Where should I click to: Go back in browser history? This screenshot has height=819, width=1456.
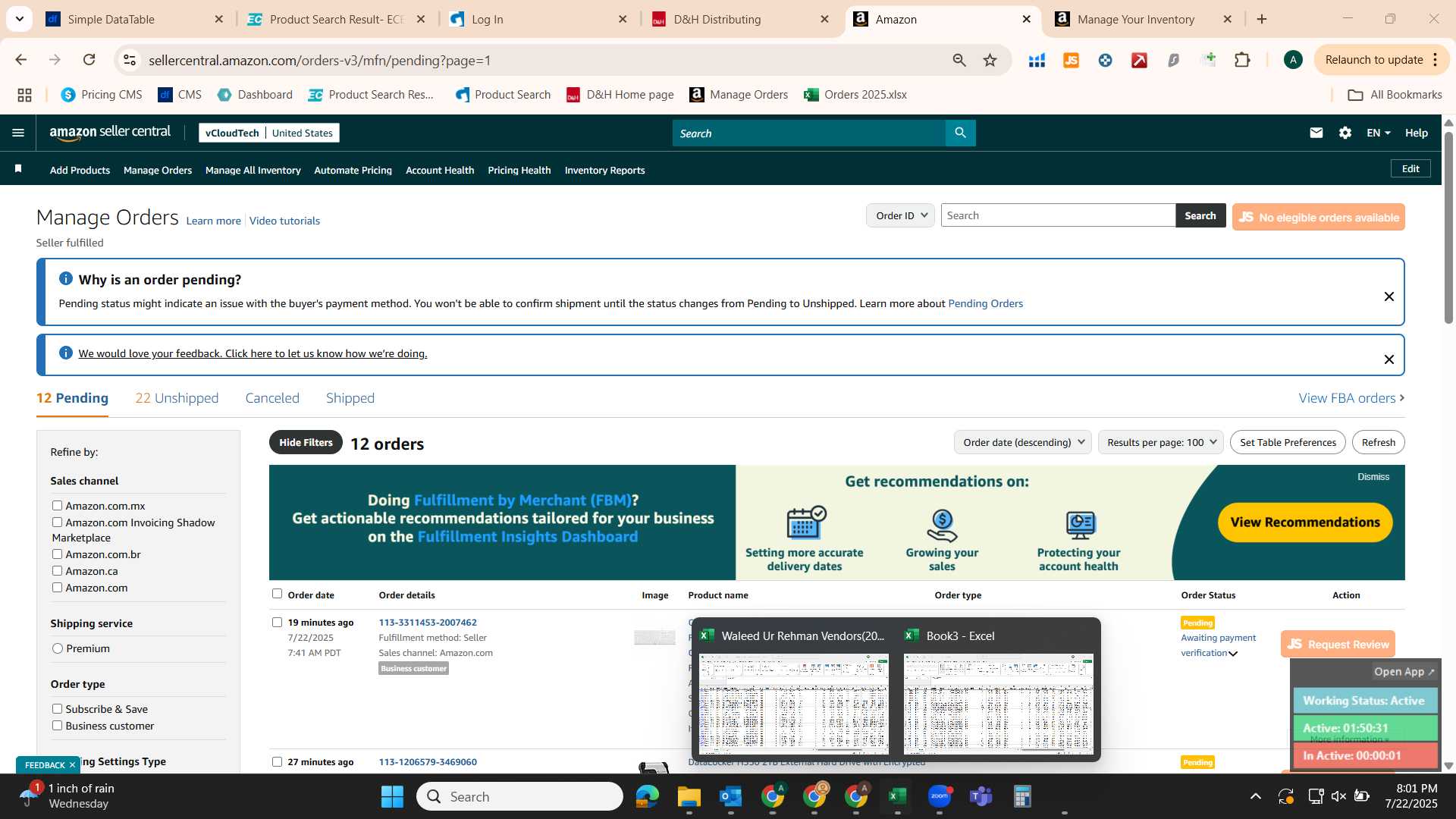pos(21,60)
